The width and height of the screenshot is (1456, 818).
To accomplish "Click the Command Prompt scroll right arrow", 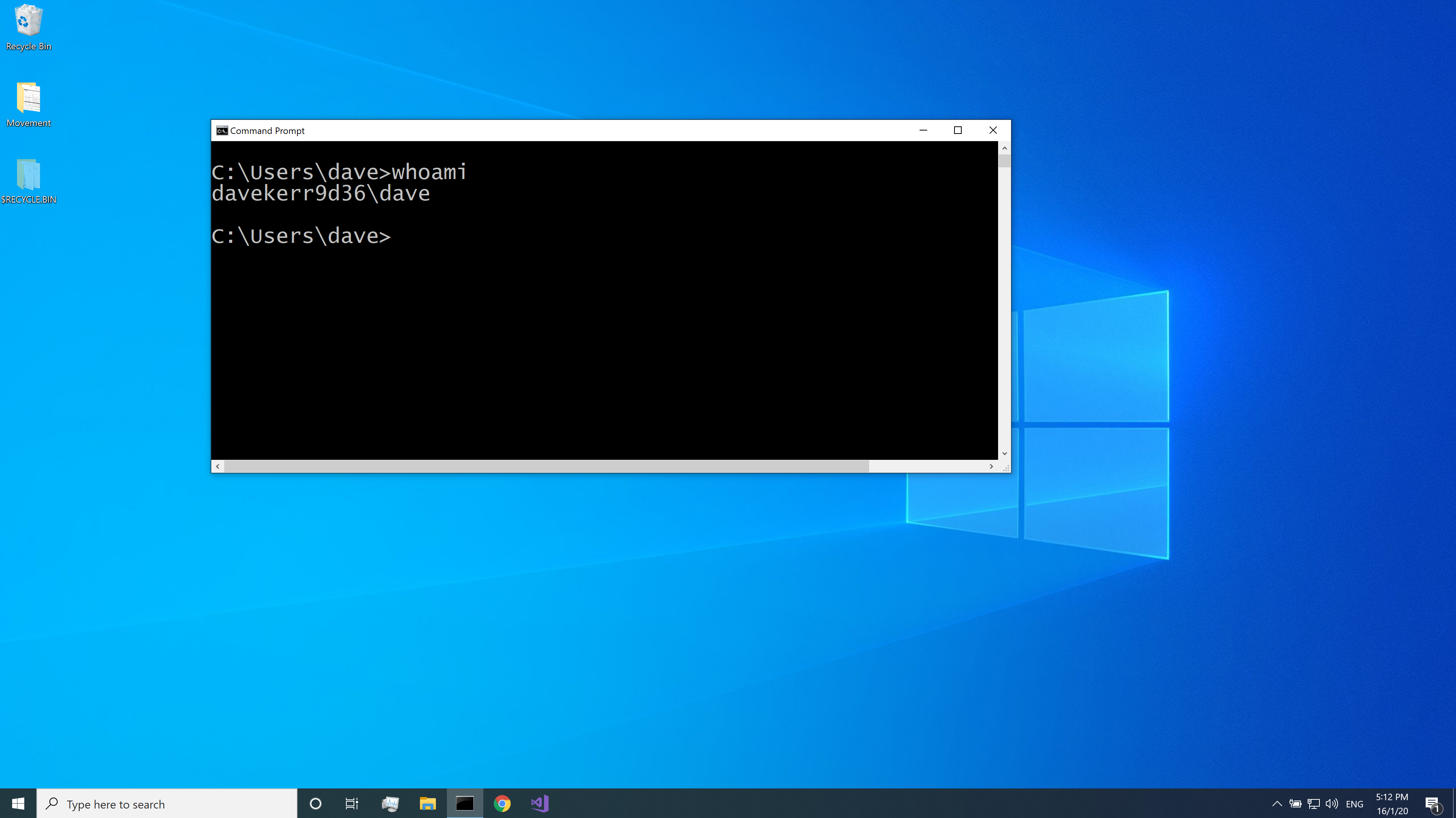I will (991, 465).
